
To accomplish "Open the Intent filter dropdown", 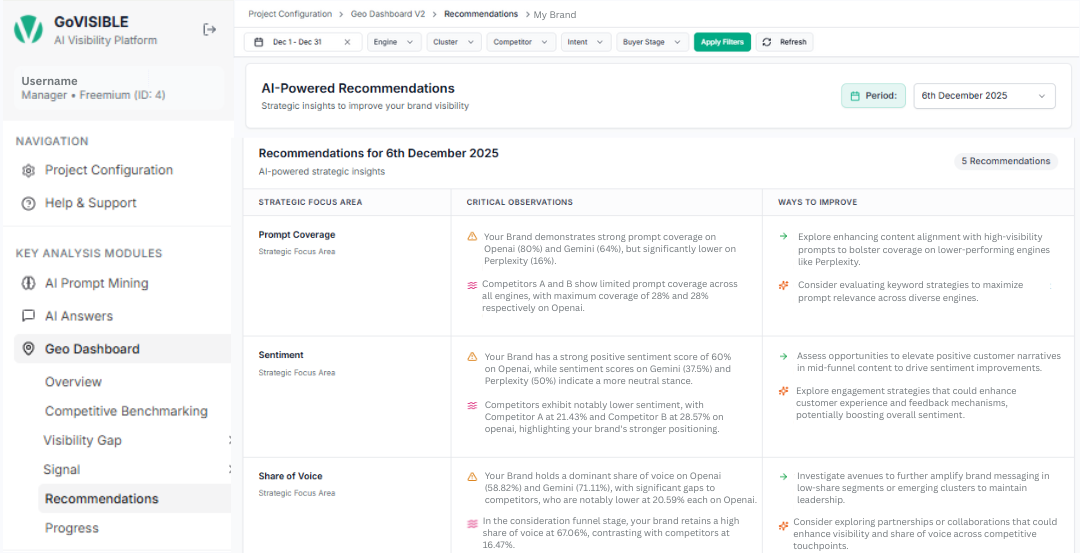I will coord(585,42).
